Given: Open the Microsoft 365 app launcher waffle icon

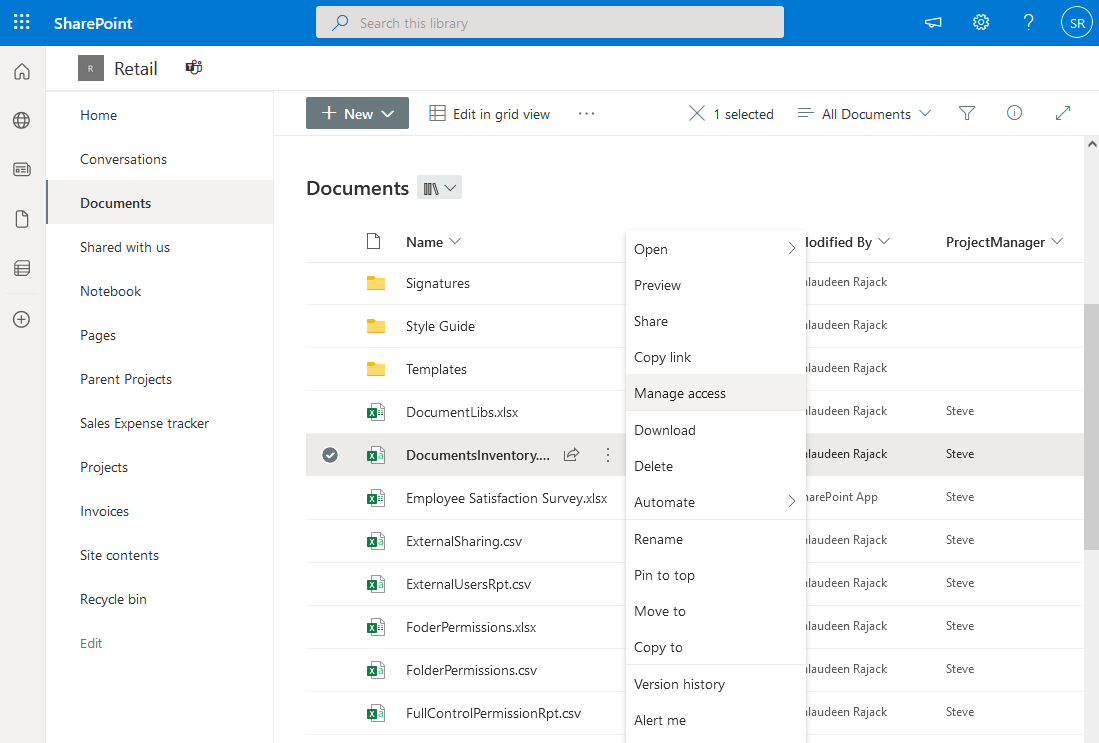Looking at the screenshot, I should (21, 22).
